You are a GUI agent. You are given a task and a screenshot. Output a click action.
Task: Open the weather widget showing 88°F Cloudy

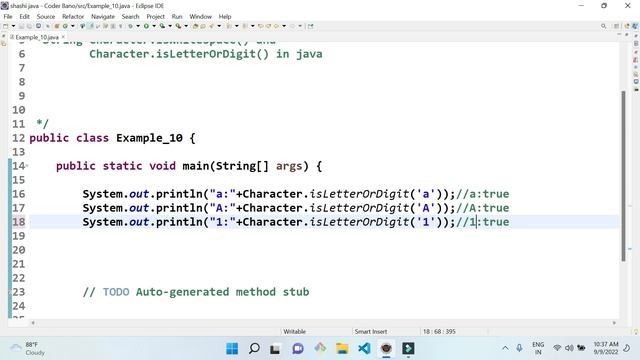(28, 349)
